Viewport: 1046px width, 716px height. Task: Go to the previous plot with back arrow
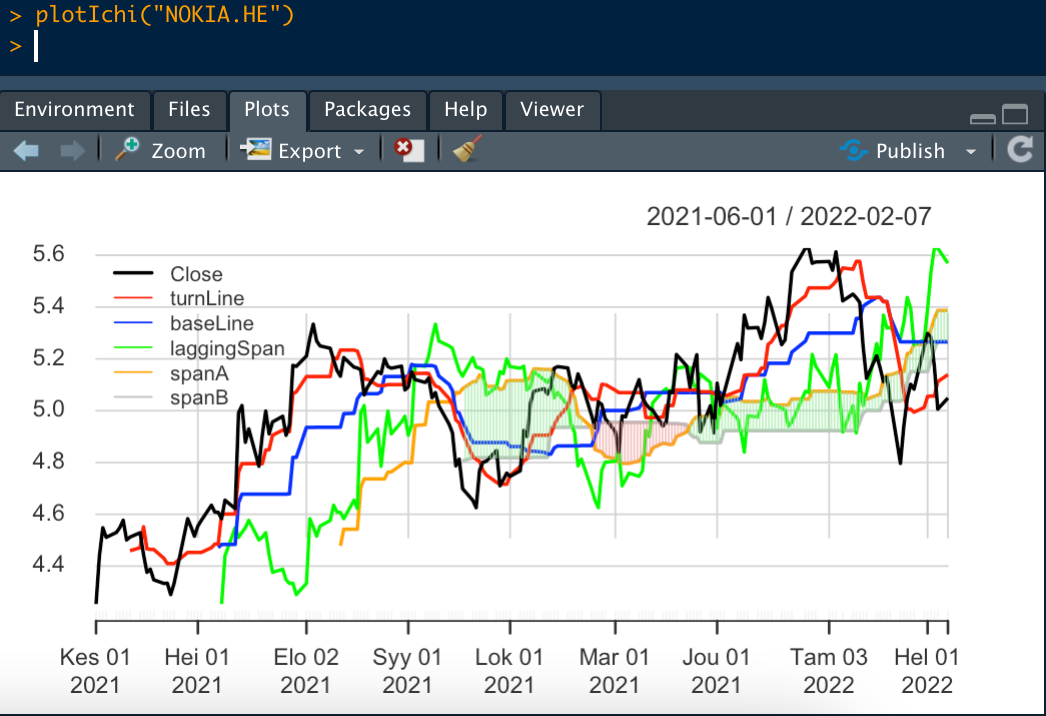26,150
